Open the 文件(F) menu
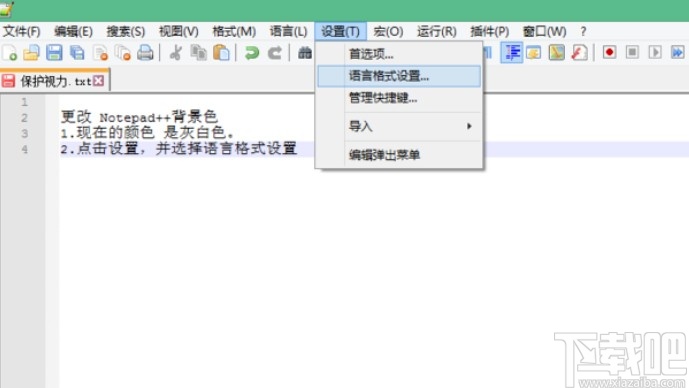The image size is (689, 388). (x=22, y=32)
